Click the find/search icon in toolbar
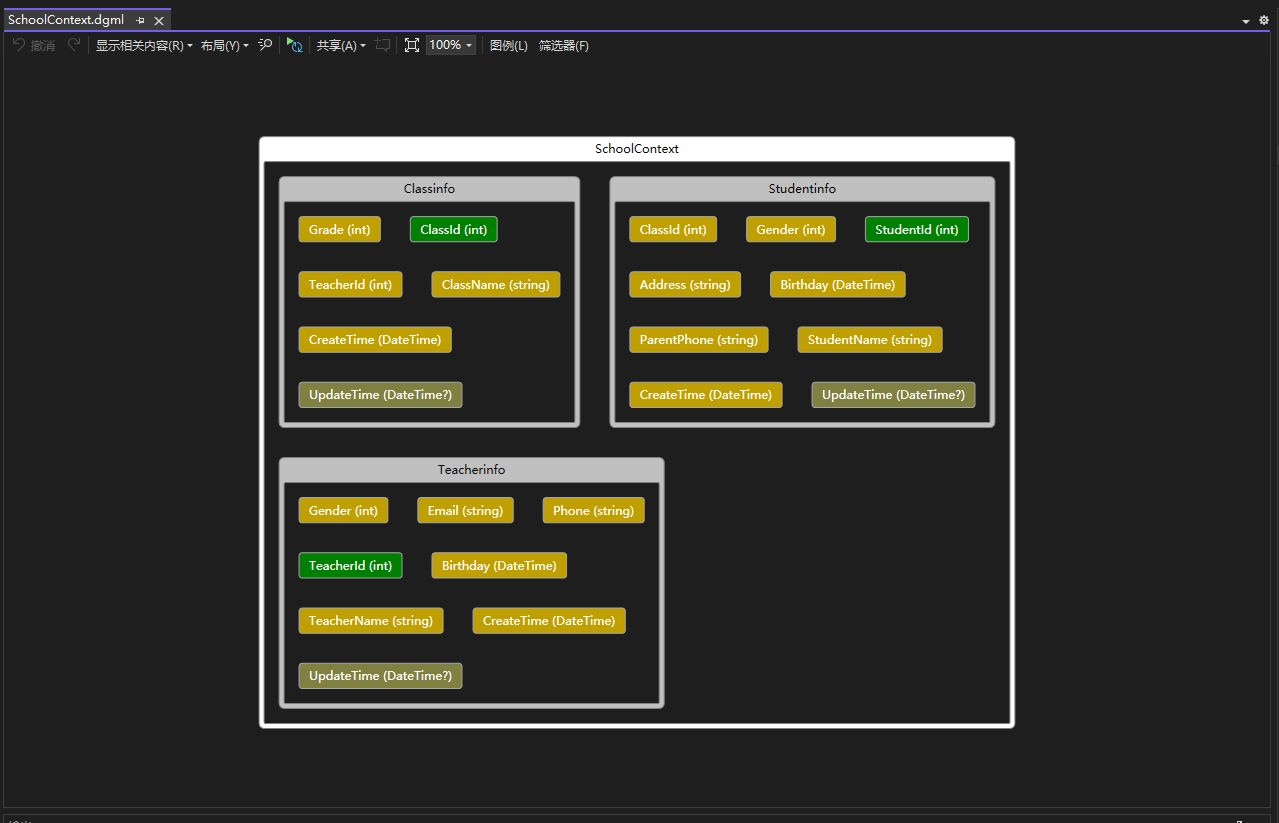This screenshot has height=823, width=1279. [265, 45]
